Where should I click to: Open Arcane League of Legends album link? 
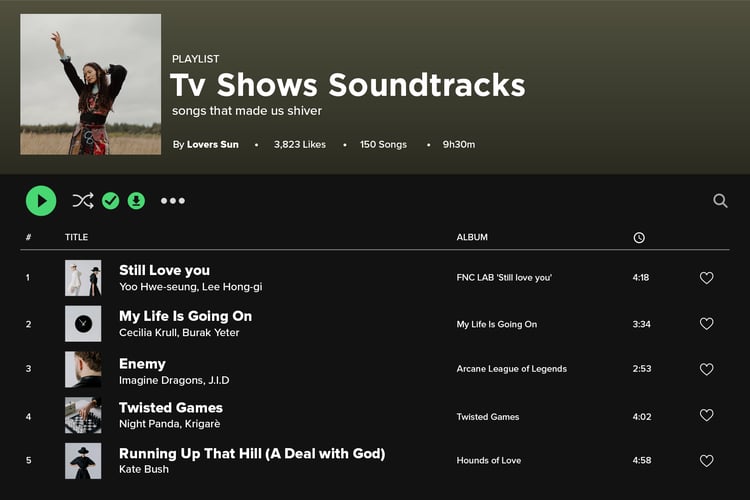(511, 369)
